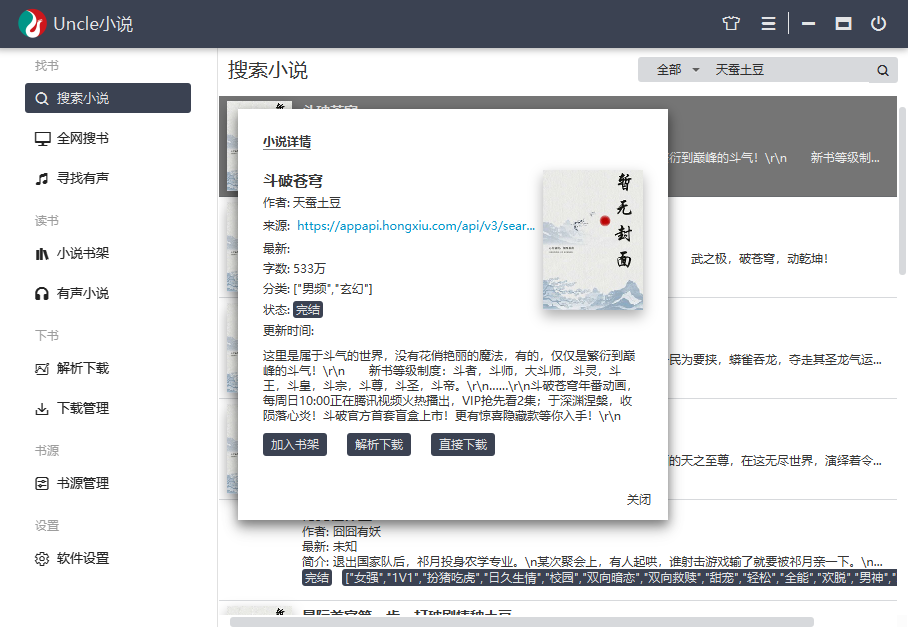Open 全网搜书 from the sidebar

click(x=40, y=139)
